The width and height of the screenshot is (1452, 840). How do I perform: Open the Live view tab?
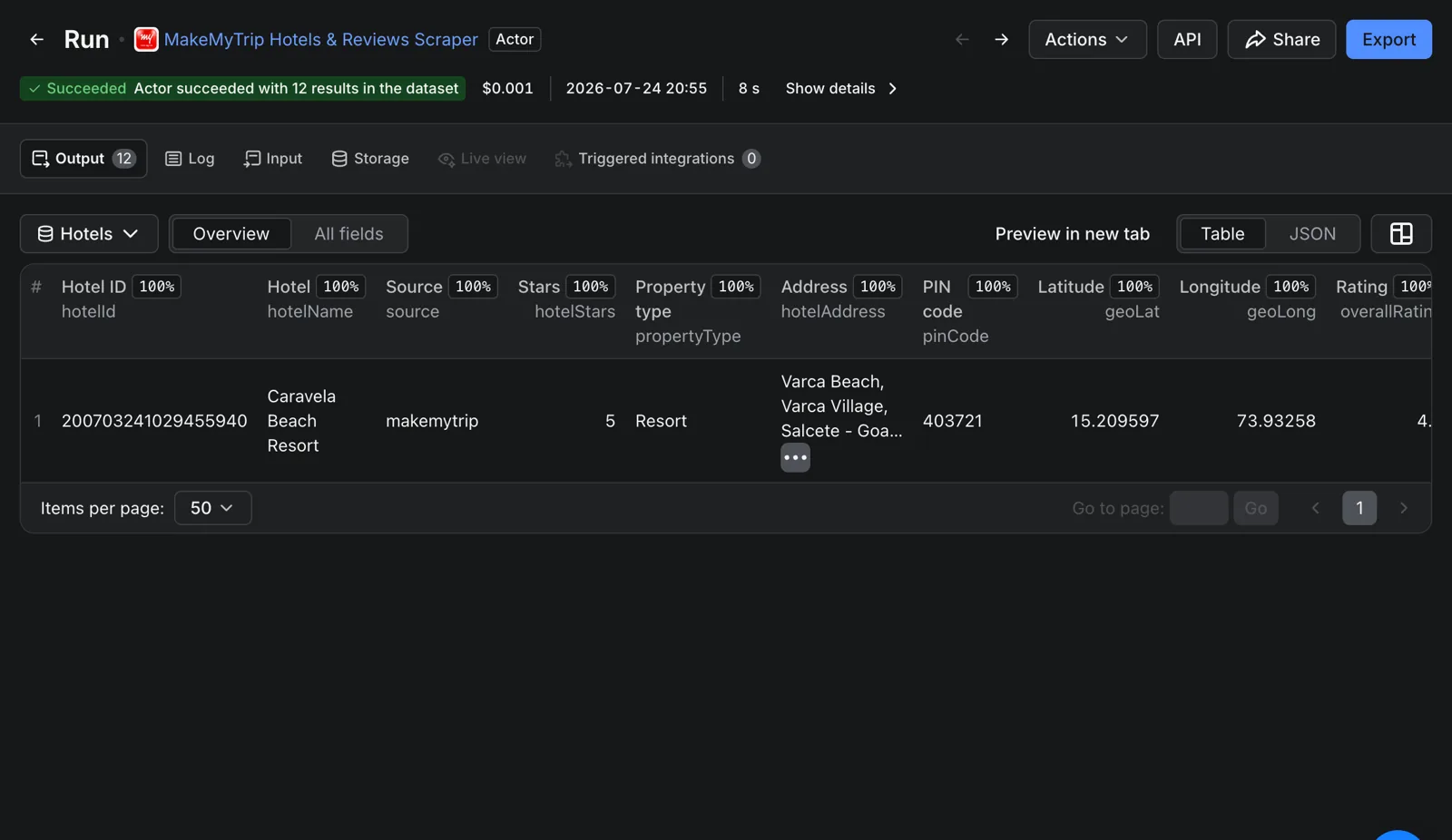tap(482, 159)
